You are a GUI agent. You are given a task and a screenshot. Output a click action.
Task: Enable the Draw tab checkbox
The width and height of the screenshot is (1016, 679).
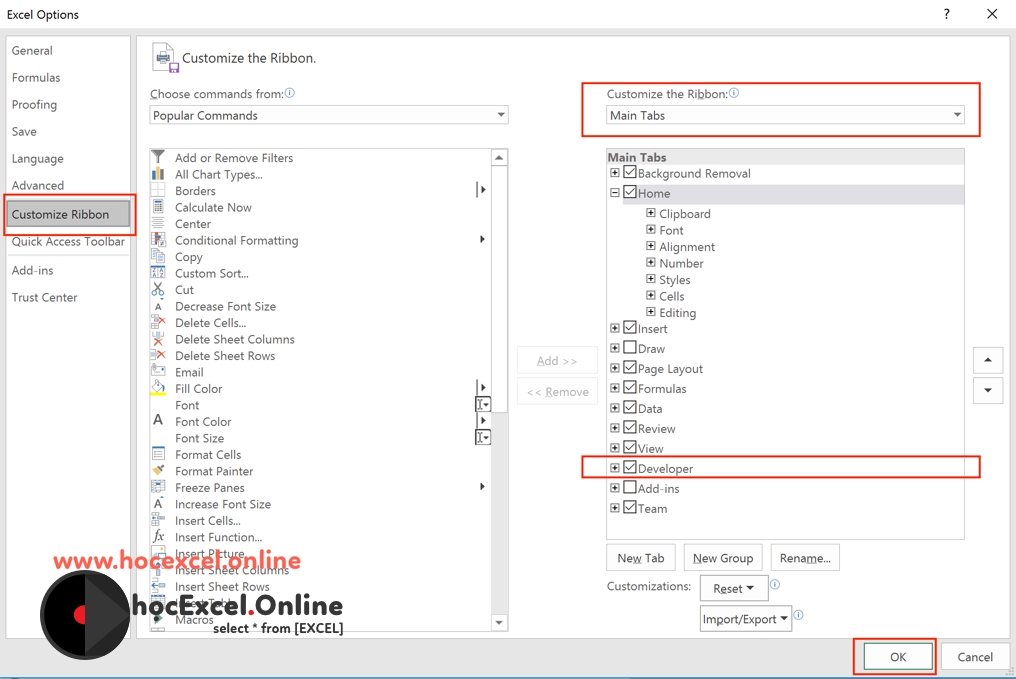click(629, 348)
